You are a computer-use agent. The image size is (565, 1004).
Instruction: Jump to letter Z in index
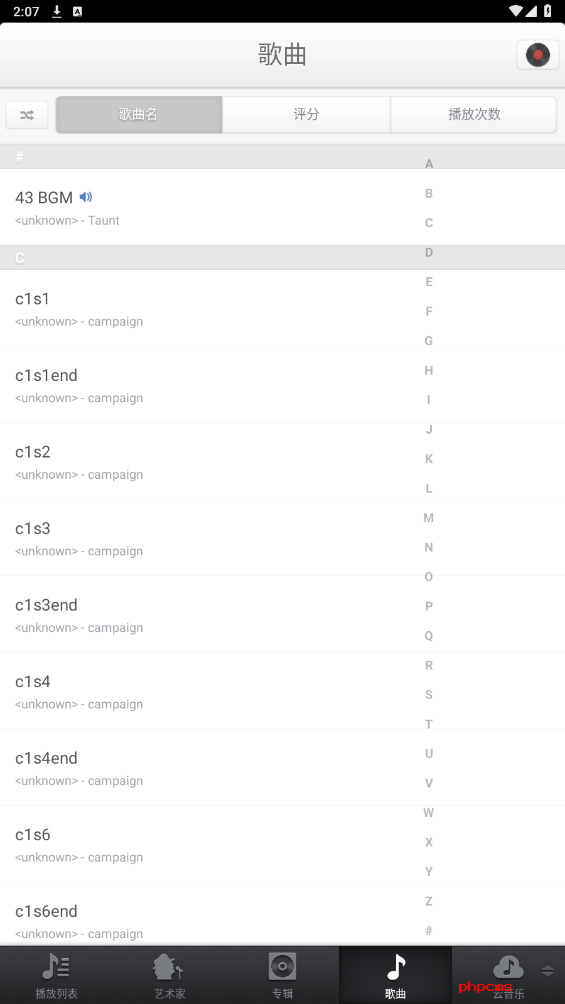point(429,901)
